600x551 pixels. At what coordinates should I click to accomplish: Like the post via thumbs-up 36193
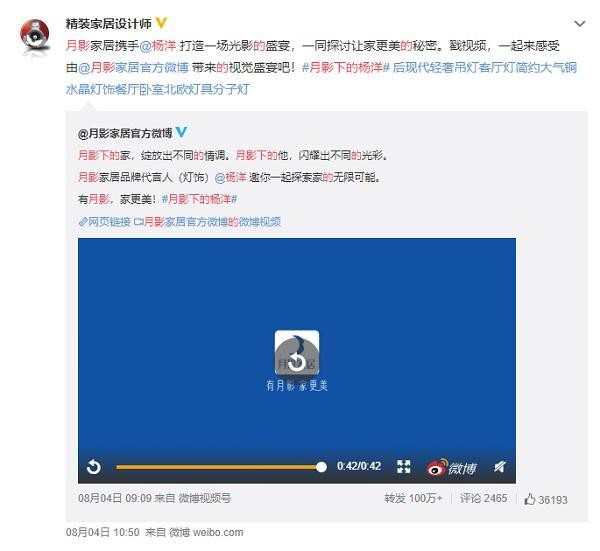click(546, 499)
